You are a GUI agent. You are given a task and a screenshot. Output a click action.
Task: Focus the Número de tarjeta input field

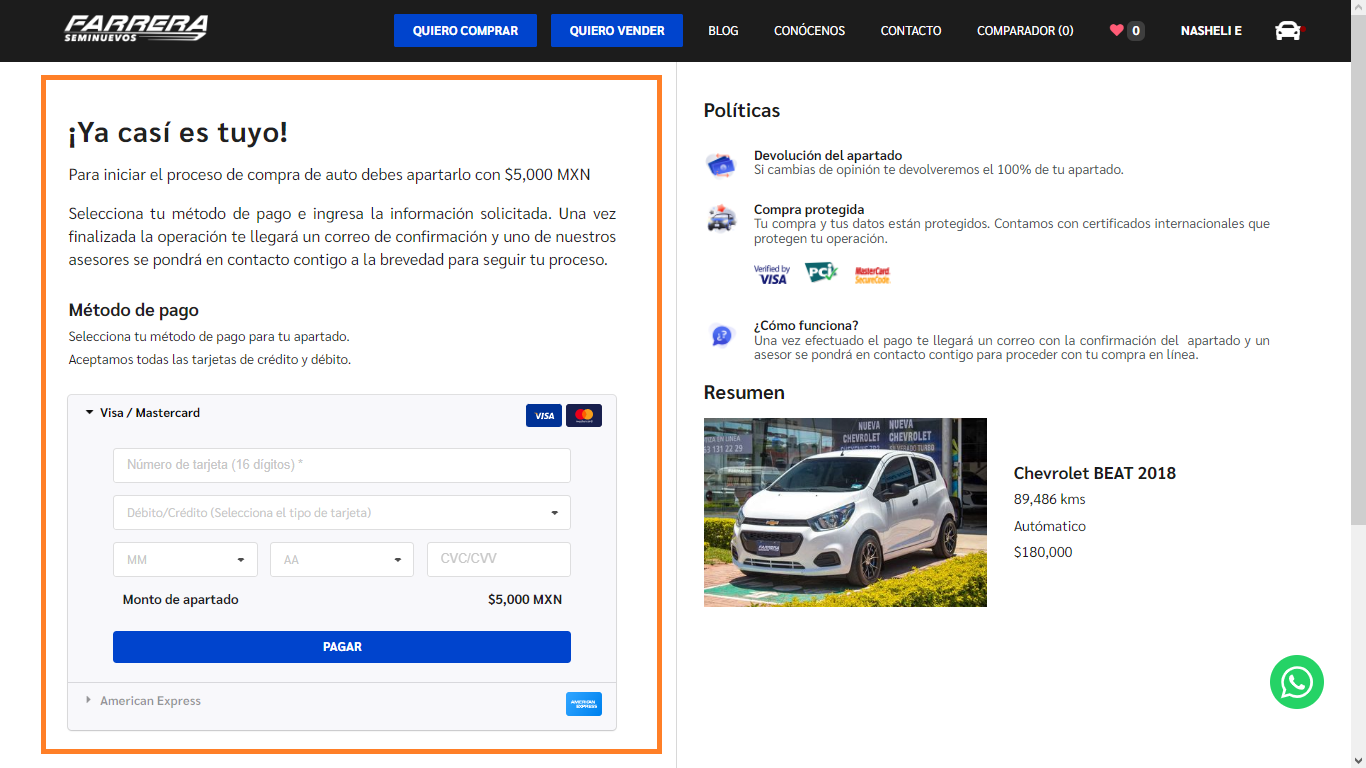click(x=342, y=465)
